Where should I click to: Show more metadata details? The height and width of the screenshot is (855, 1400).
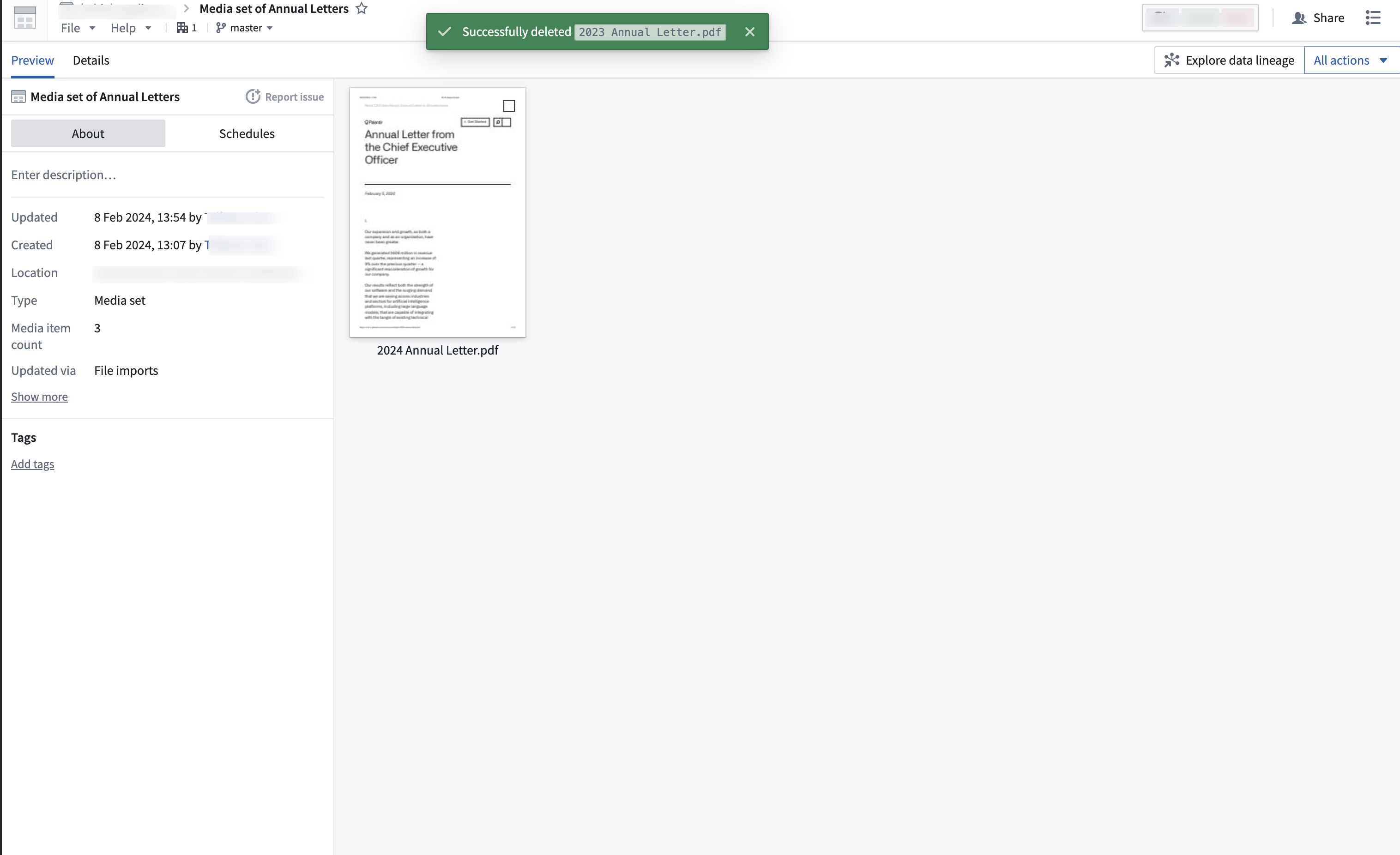39,397
